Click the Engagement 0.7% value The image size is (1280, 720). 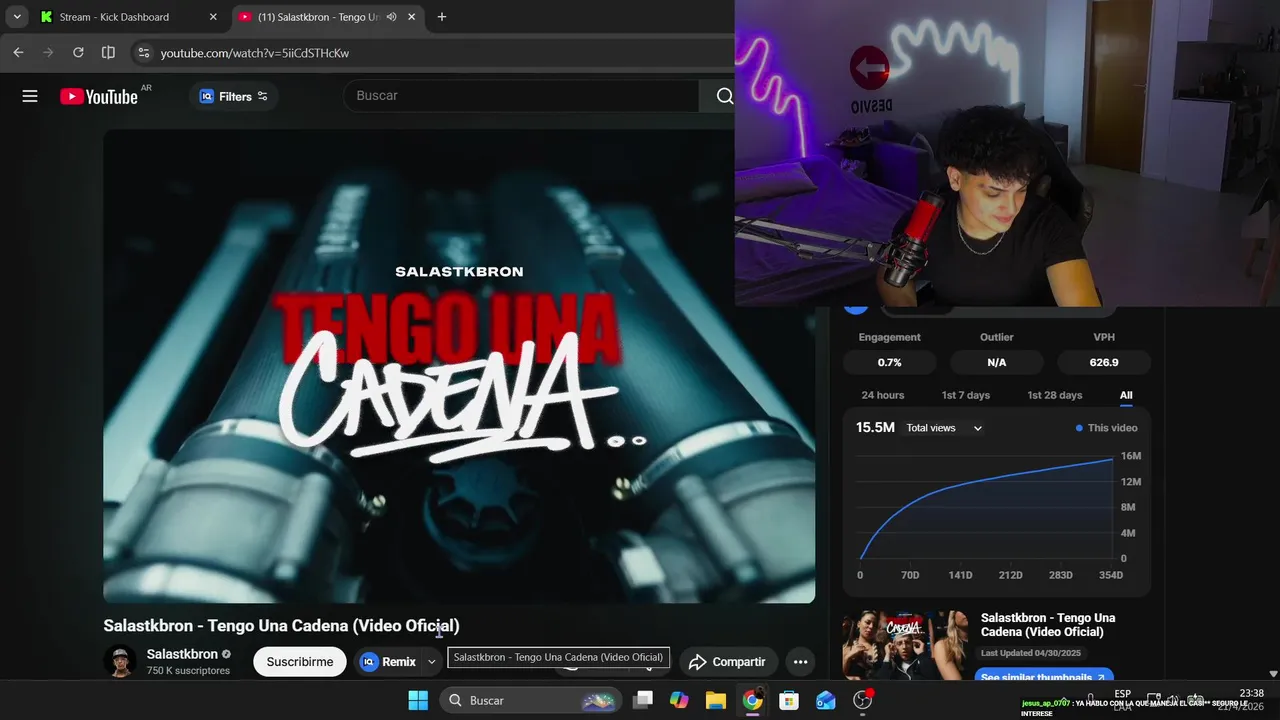[890, 362]
